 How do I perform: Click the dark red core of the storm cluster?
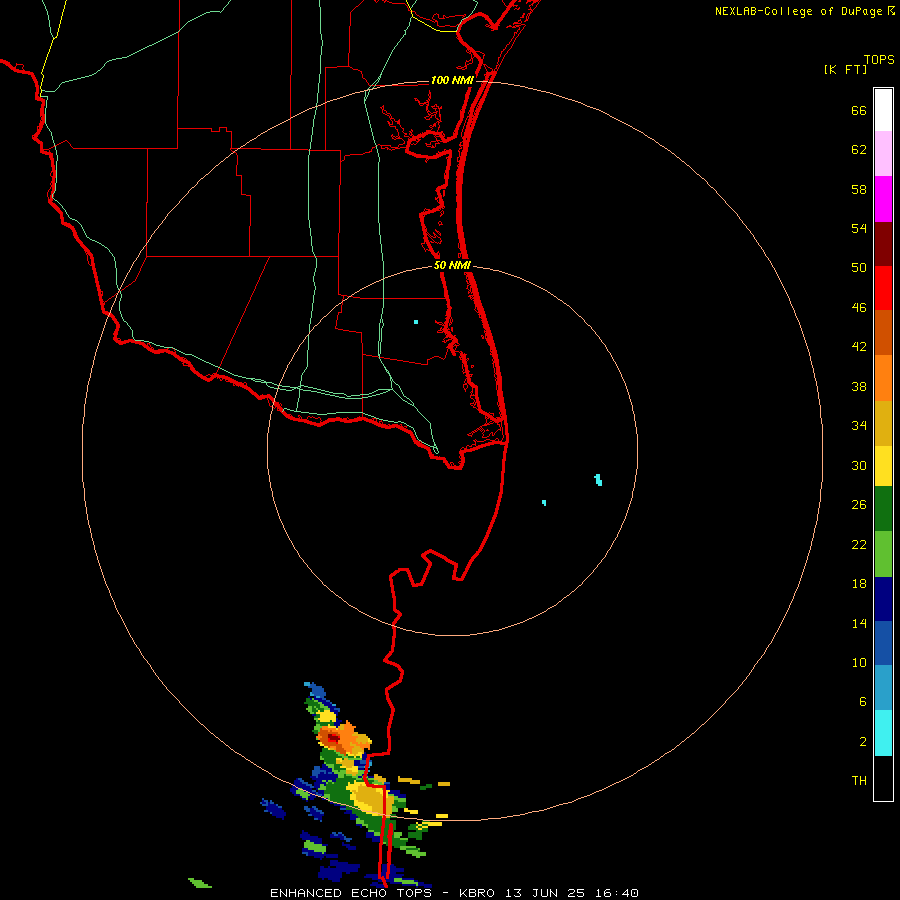pyautogui.click(x=333, y=738)
